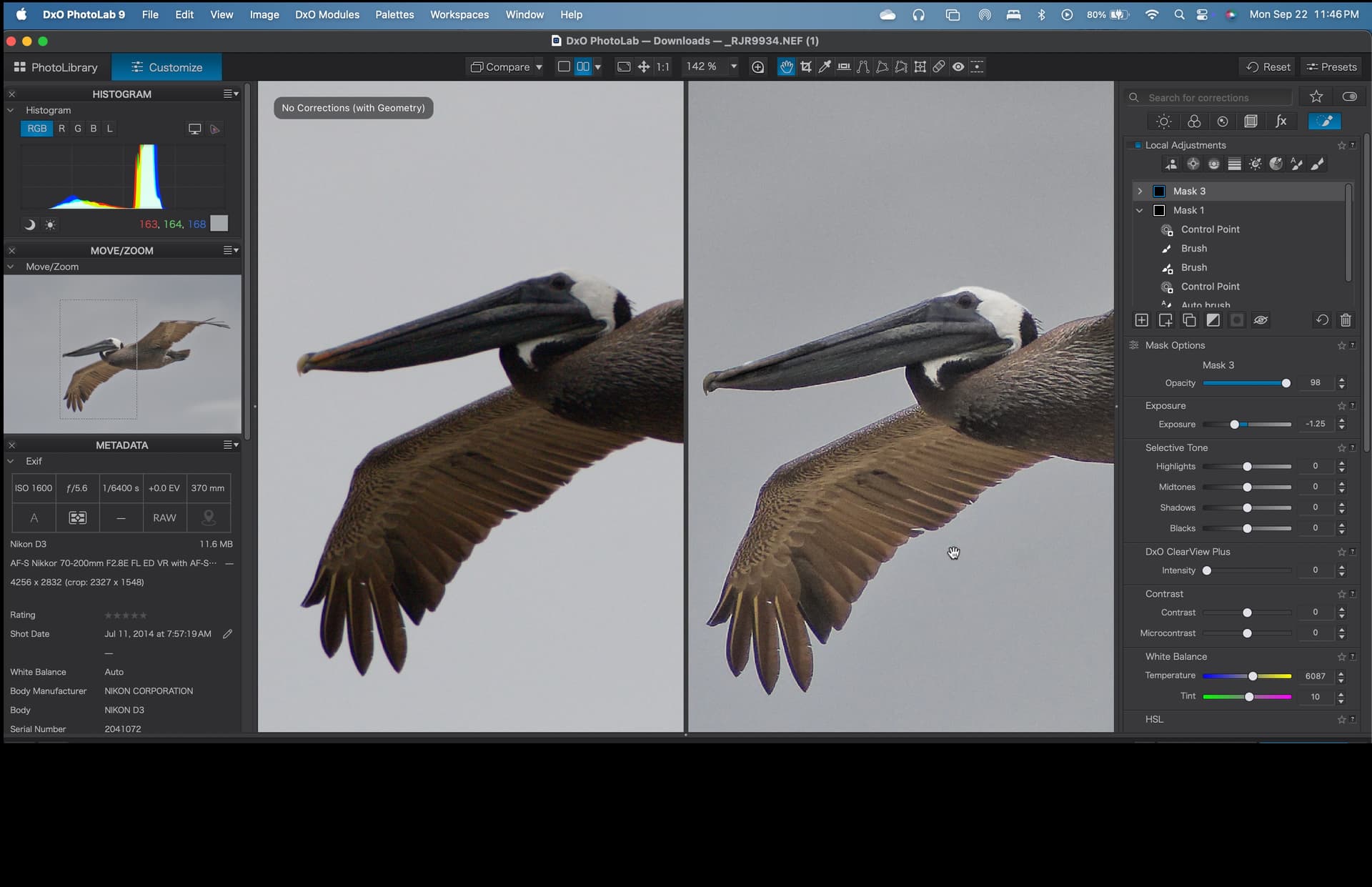Expand the Mask 3 tree item
The height and width of the screenshot is (887, 1372).
click(1140, 191)
